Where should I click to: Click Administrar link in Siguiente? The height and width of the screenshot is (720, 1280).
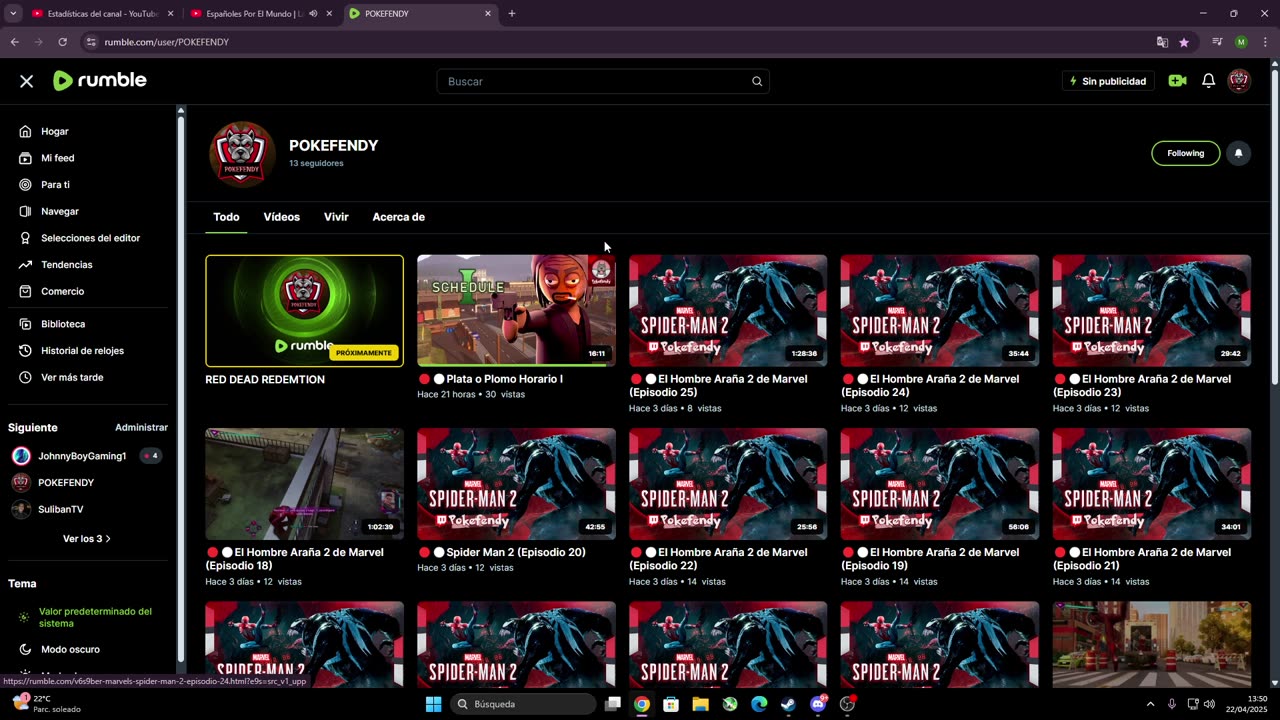[141, 427]
